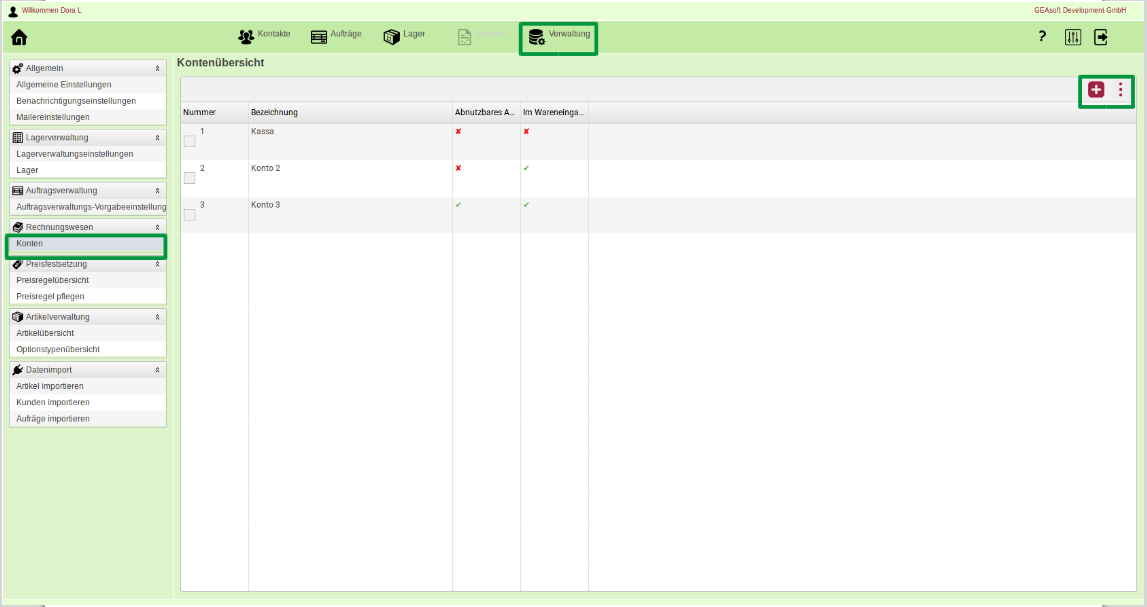The height and width of the screenshot is (607, 1147).
Task: Open the Verwaltung menu
Action: [x=559, y=37]
